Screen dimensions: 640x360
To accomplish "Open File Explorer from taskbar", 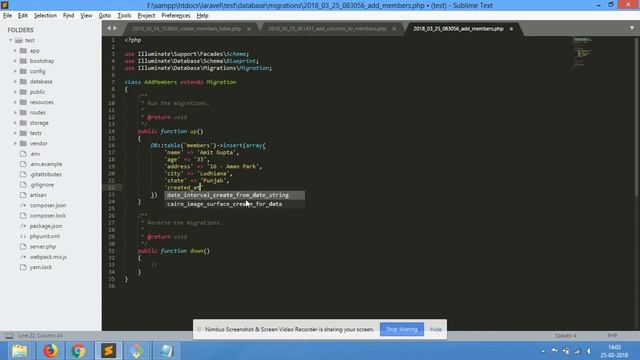I will (20, 351).
